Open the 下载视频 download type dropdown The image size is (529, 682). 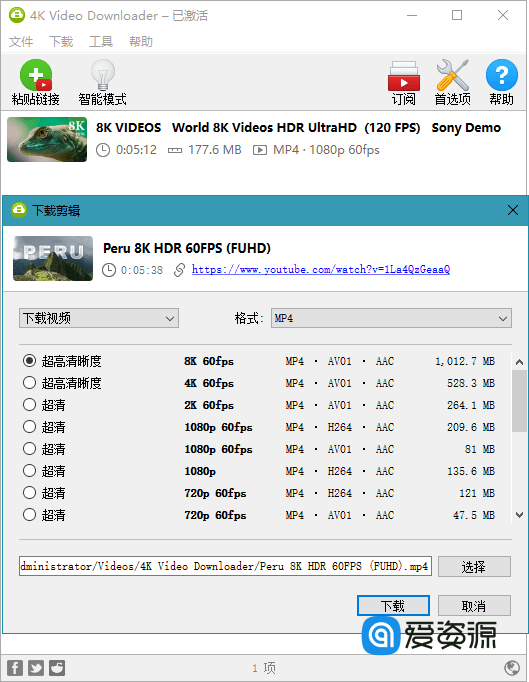[99, 318]
